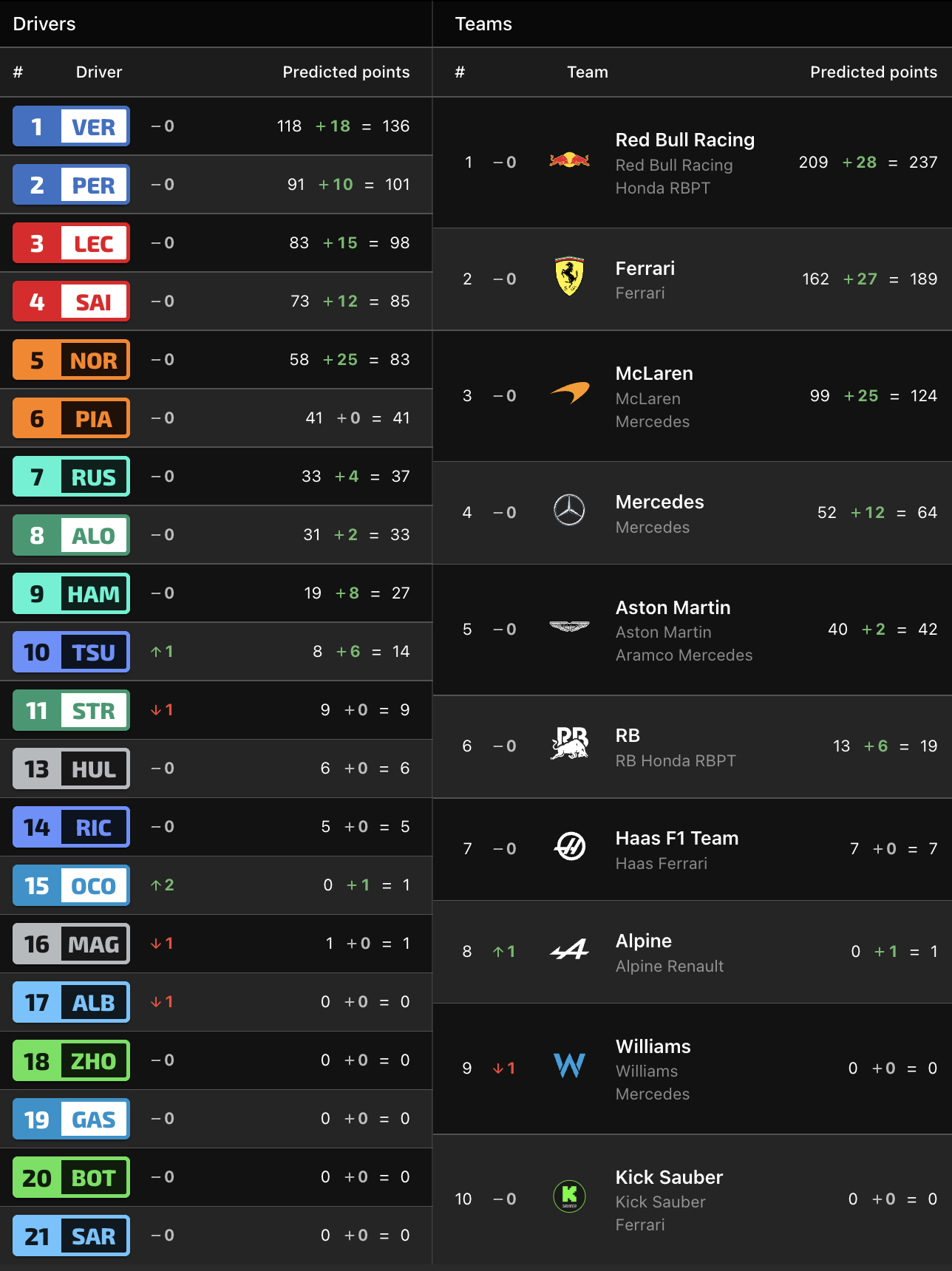Screen dimensions: 952x1271
Task: Select the RB team logo
Action: [569, 743]
